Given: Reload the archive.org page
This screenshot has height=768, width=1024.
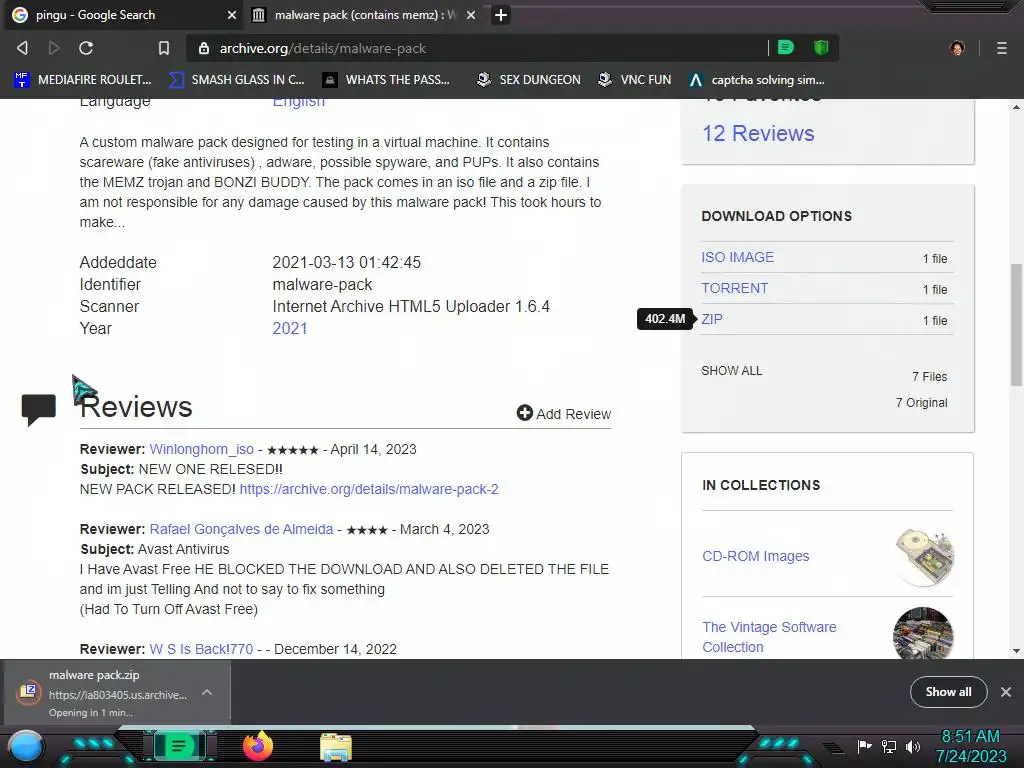Looking at the screenshot, I should click(x=86, y=48).
